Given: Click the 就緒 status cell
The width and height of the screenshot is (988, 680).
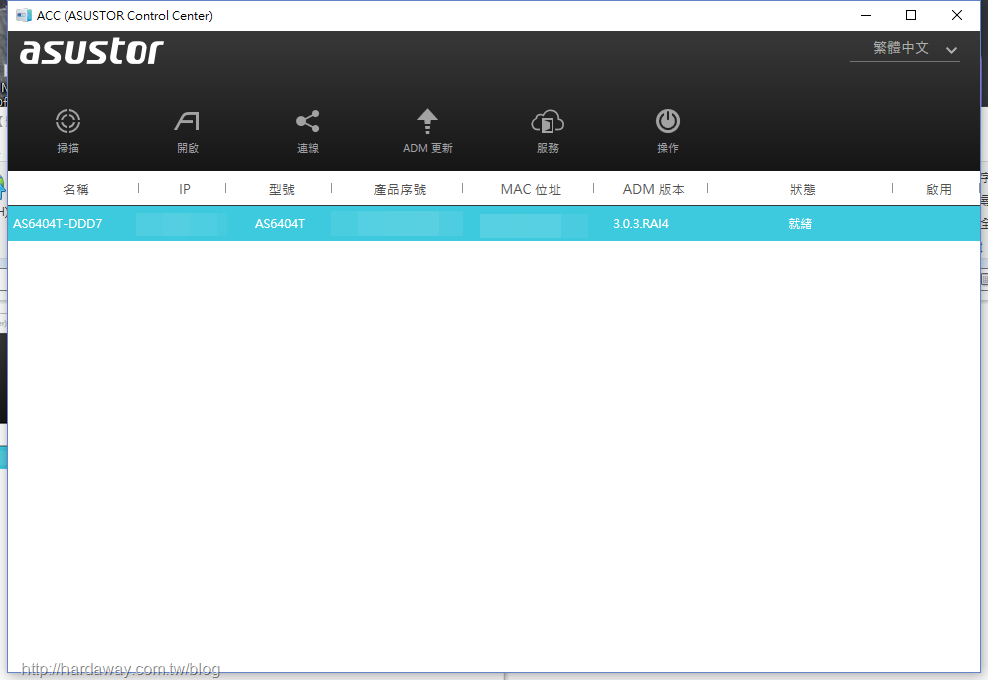Looking at the screenshot, I should [800, 224].
